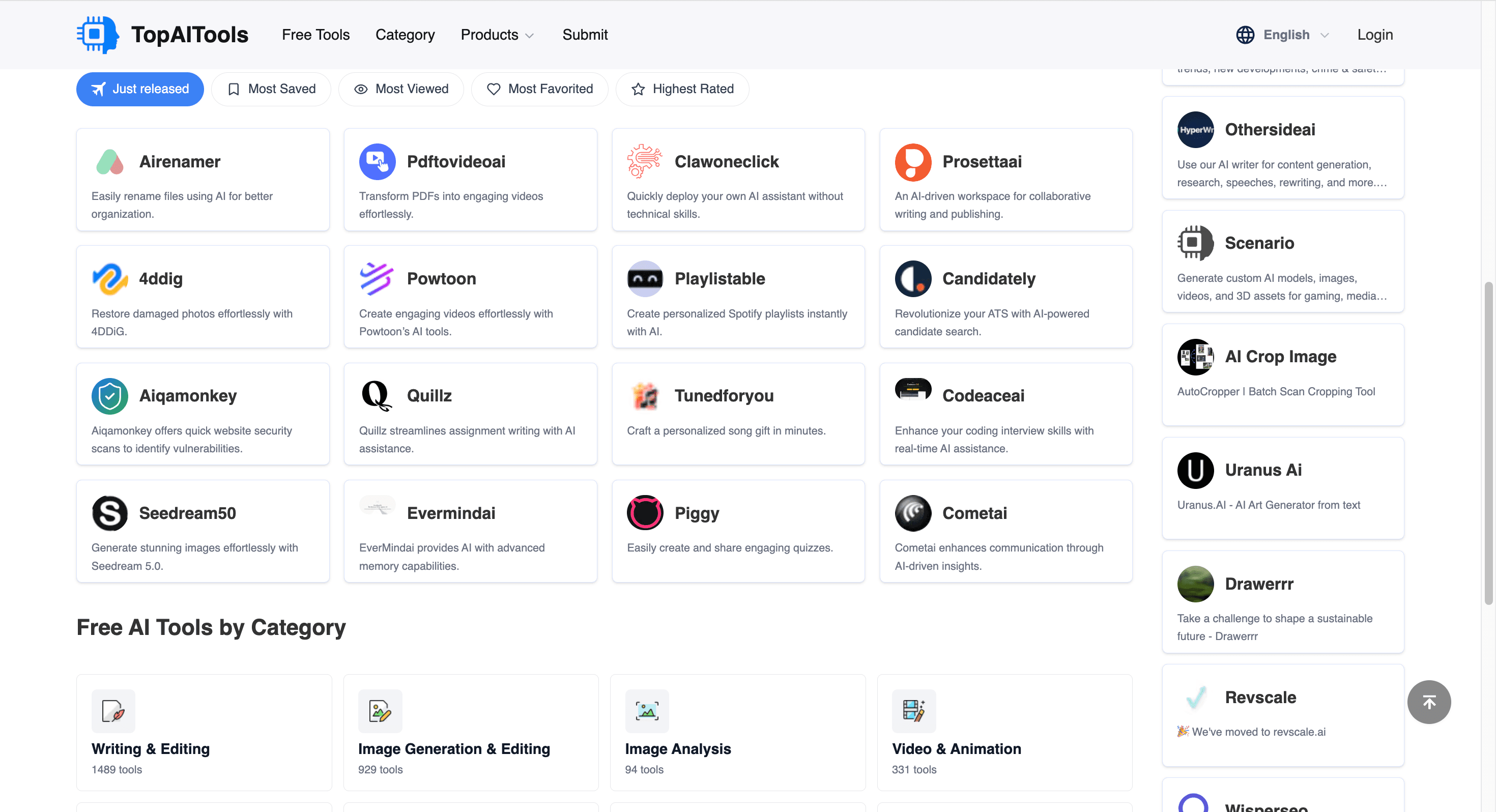Image resolution: width=1496 pixels, height=812 pixels.
Task: Click the Aiqamonkey shield icon
Action: (x=110, y=396)
